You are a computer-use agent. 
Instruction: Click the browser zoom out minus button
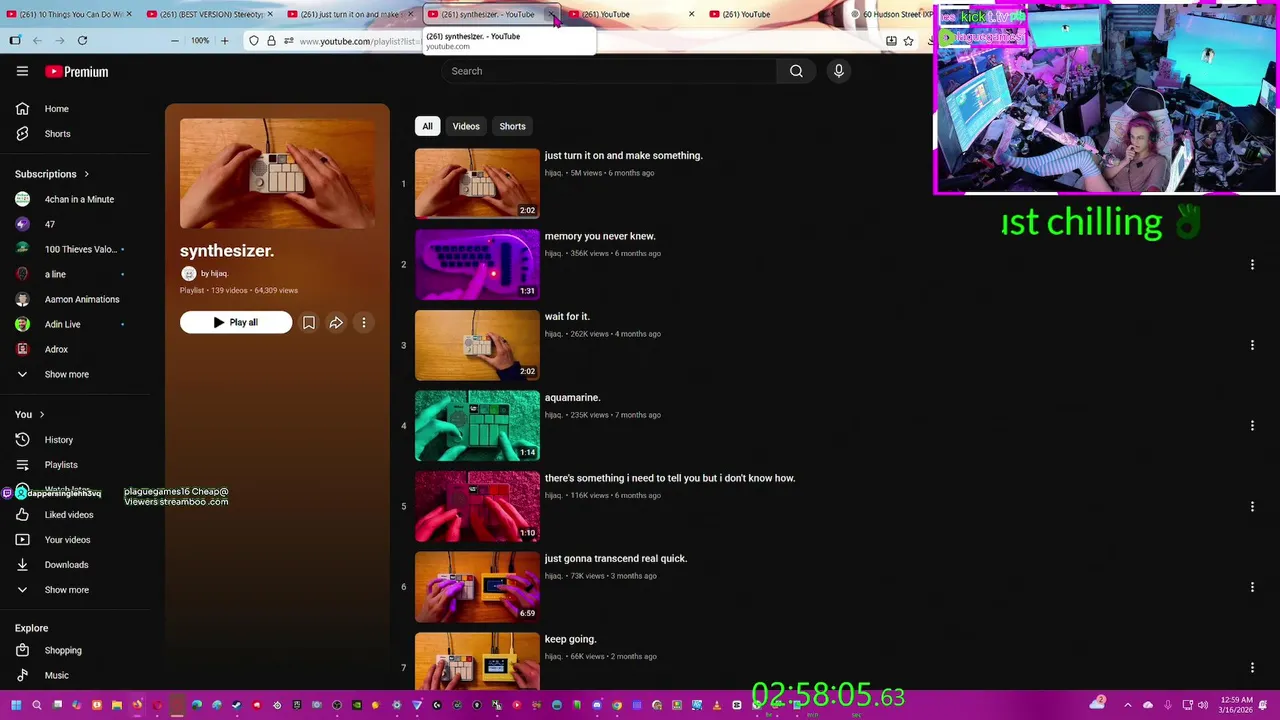174,41
